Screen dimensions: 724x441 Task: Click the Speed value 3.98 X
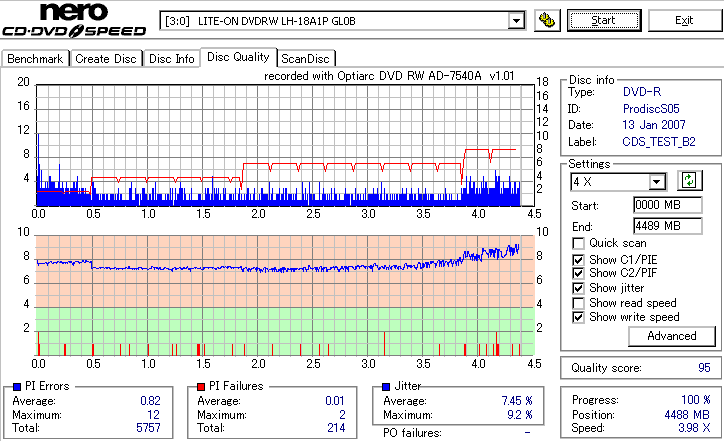[694, 428]
